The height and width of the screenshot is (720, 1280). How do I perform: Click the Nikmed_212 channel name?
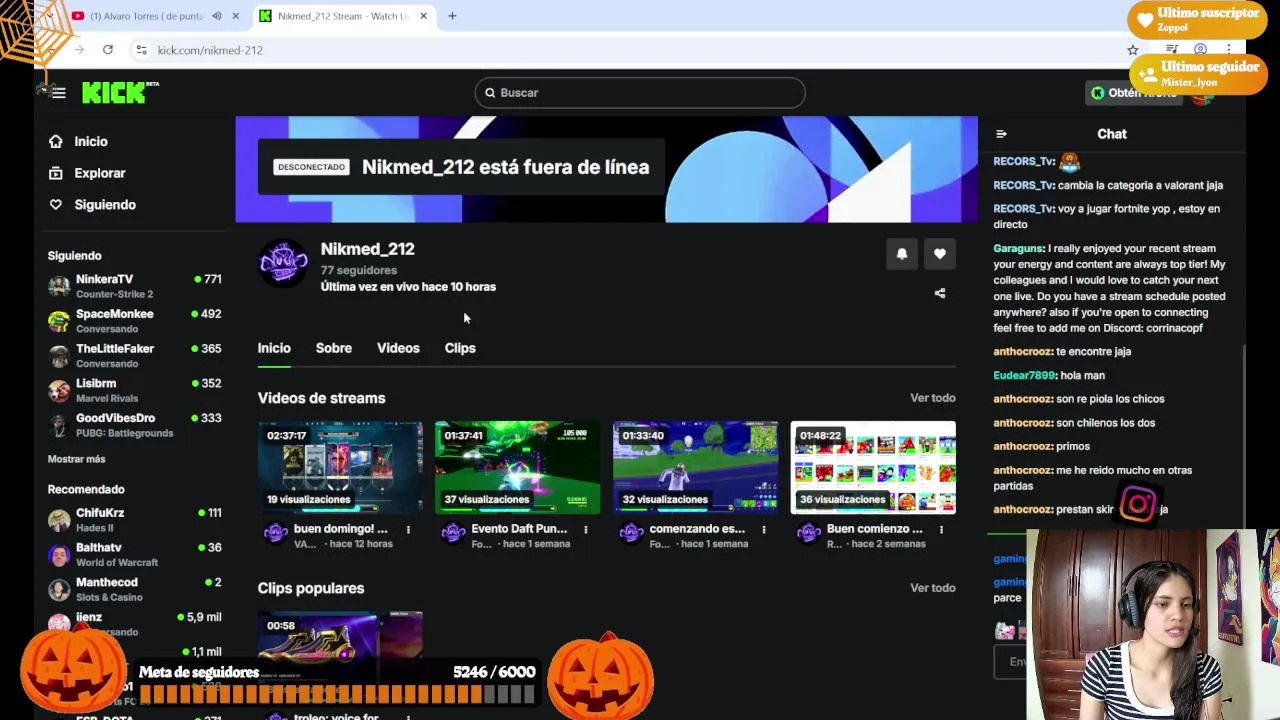pyautogui.click(x=367, y=249)
